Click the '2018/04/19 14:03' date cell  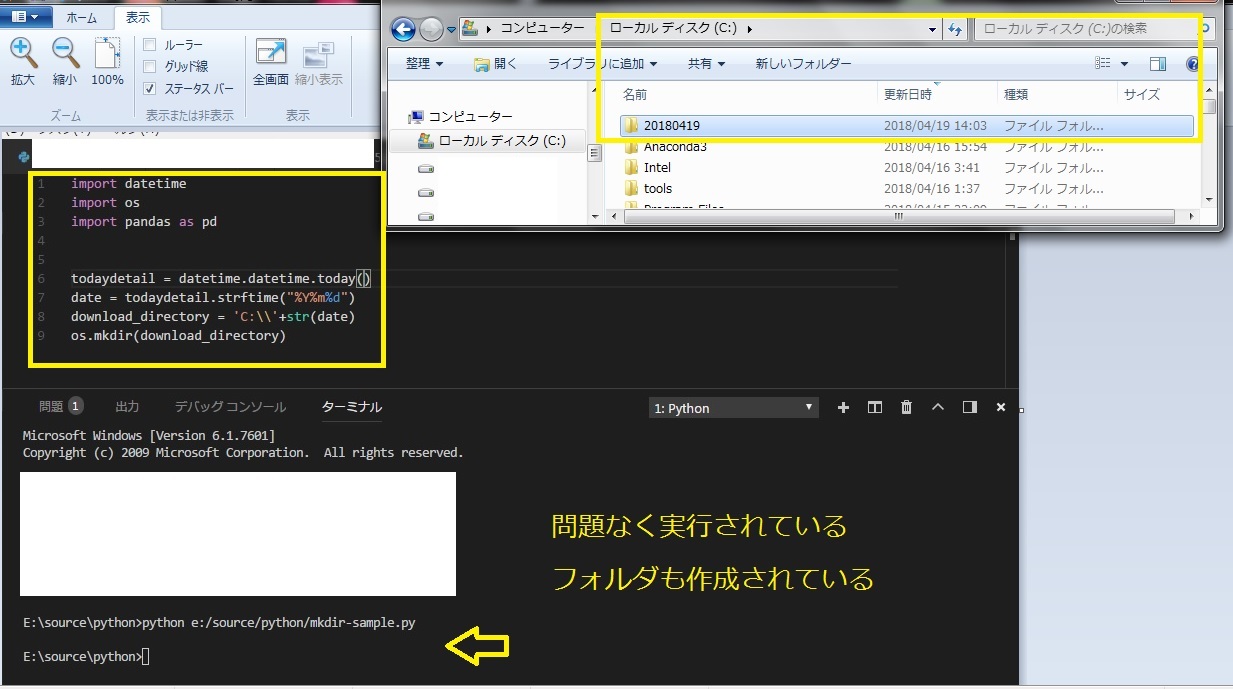click(x=935, y=126)
